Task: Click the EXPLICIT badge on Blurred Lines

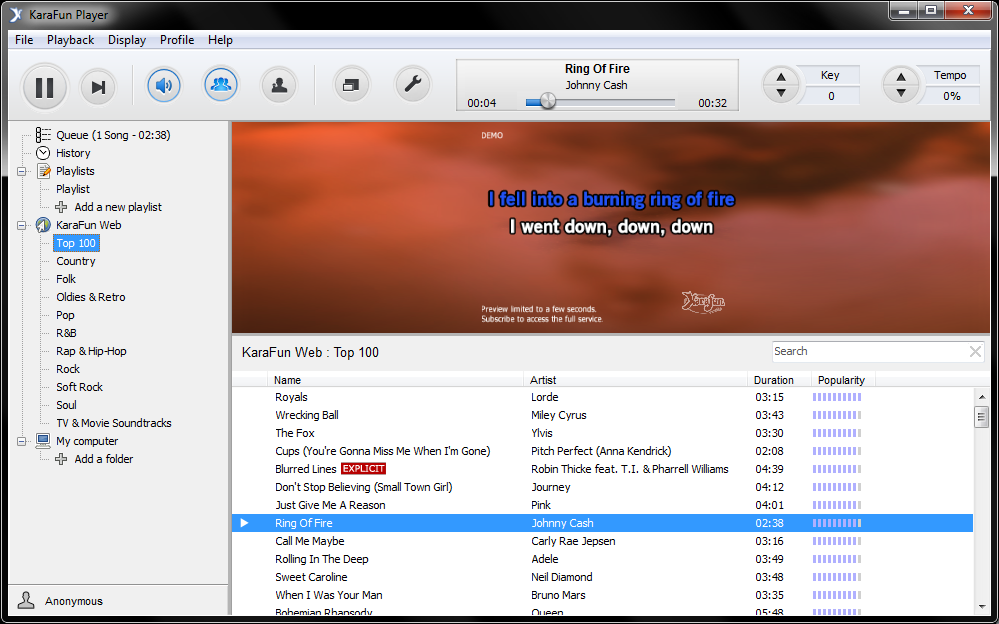Action: [363, 468]
